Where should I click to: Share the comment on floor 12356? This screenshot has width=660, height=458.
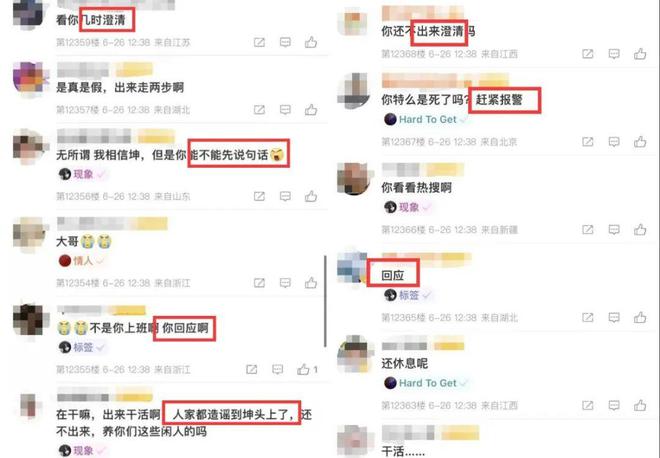pos(259,196)
